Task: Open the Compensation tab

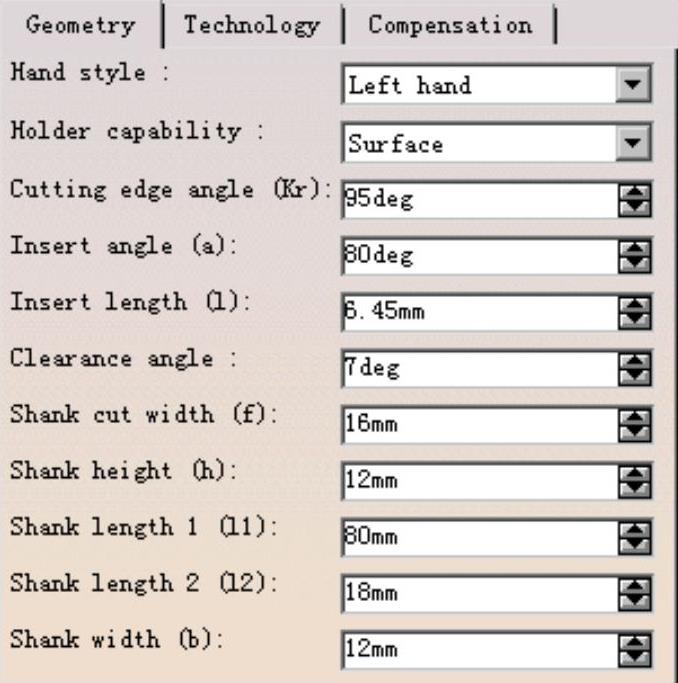Action: [x=449, y=25]
